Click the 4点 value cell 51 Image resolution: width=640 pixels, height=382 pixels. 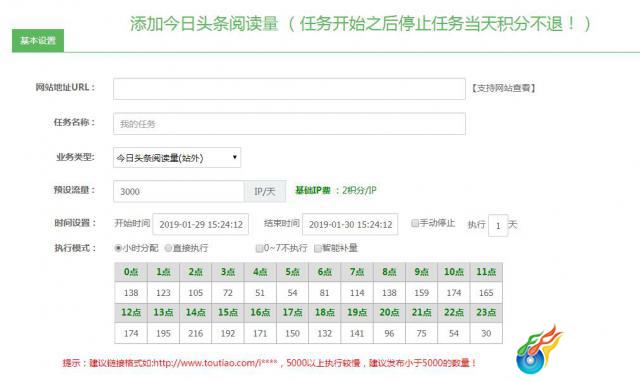pos(260,293)
